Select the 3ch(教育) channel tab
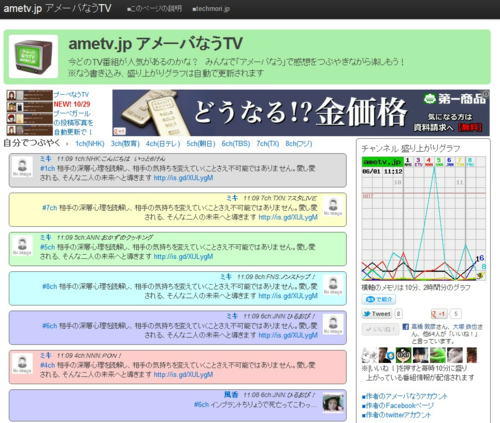The image size is (500, 423). point(125,144)
